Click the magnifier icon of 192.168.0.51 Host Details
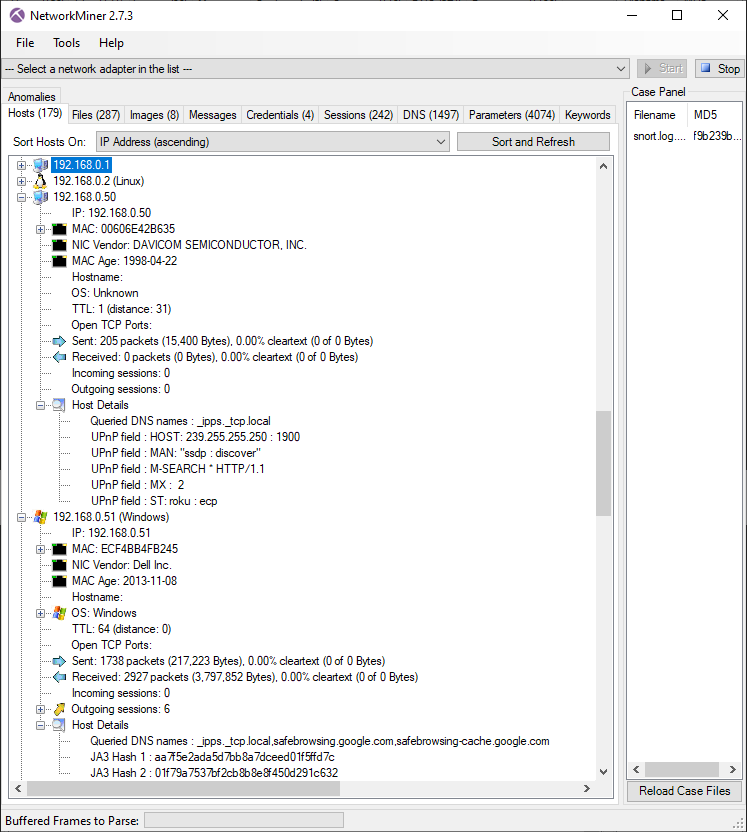This screenshot has height=832, width=747. pyautogui.click(x=59, y=725)
